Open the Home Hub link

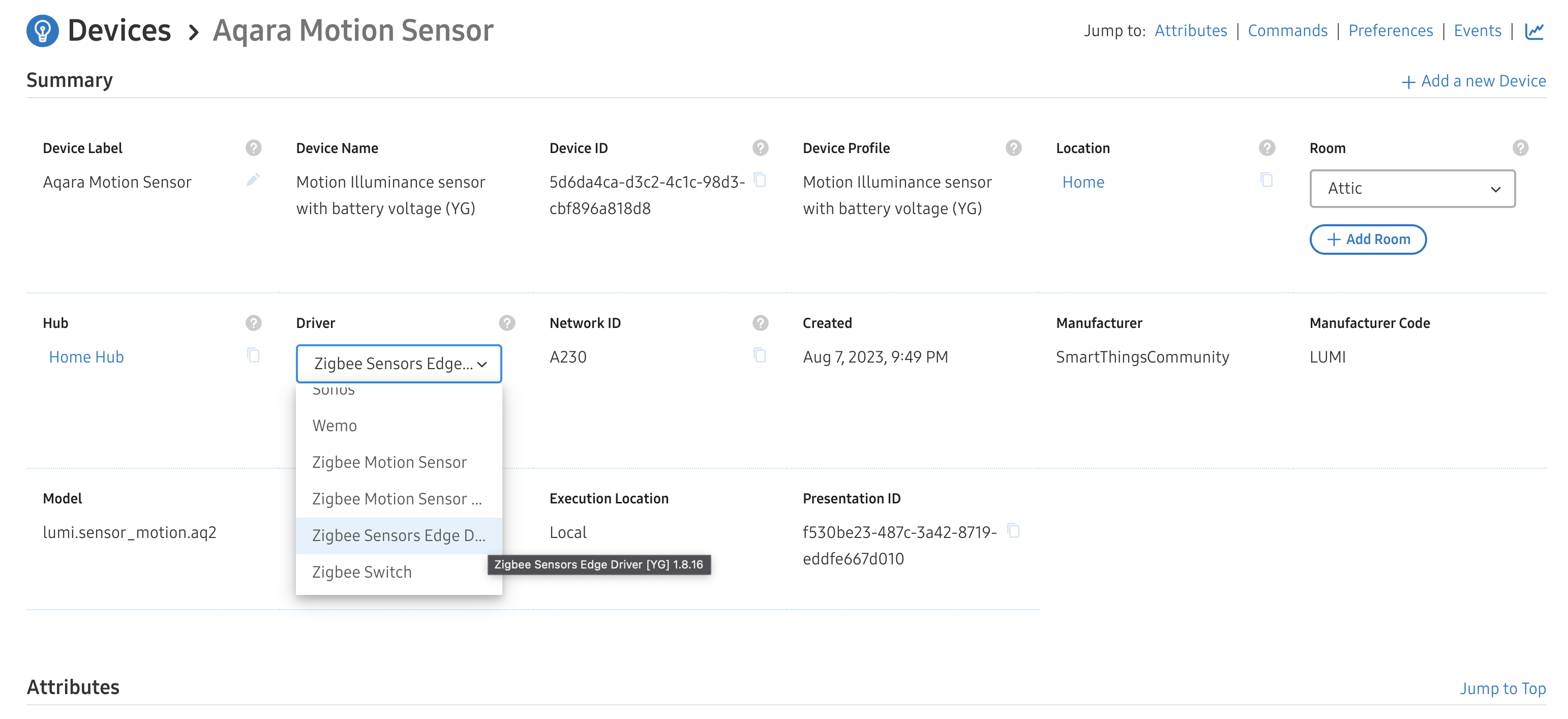click(86, 357)
